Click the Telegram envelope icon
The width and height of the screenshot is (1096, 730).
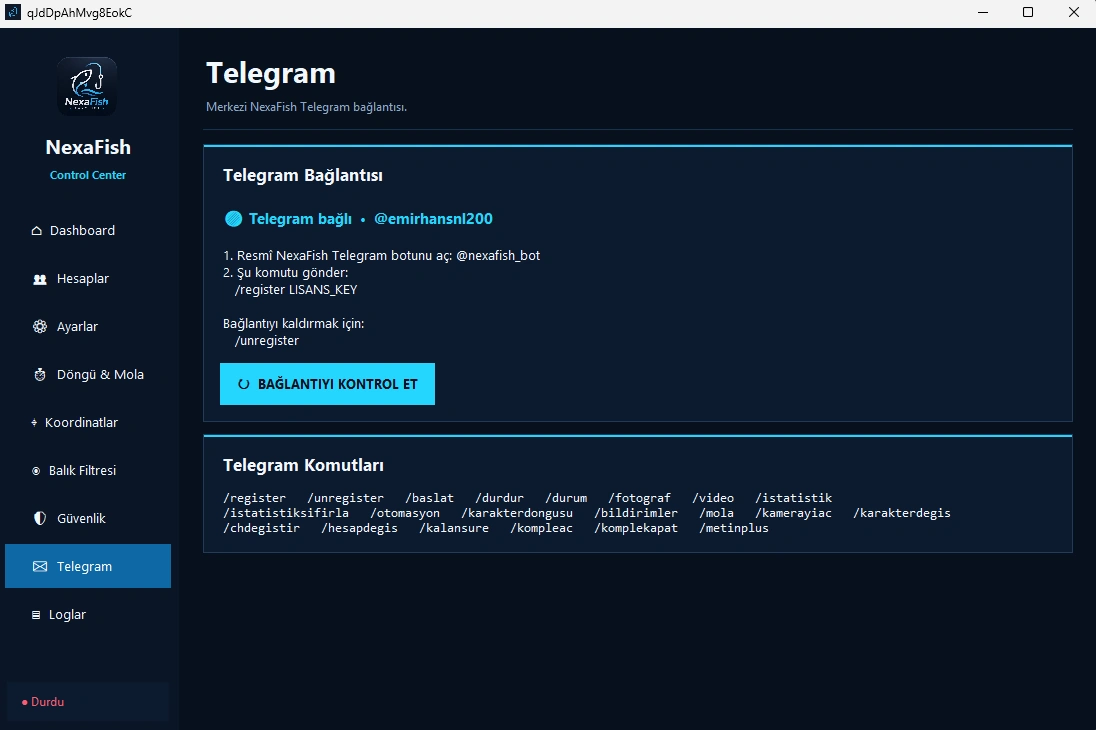(x=40, y=566)
